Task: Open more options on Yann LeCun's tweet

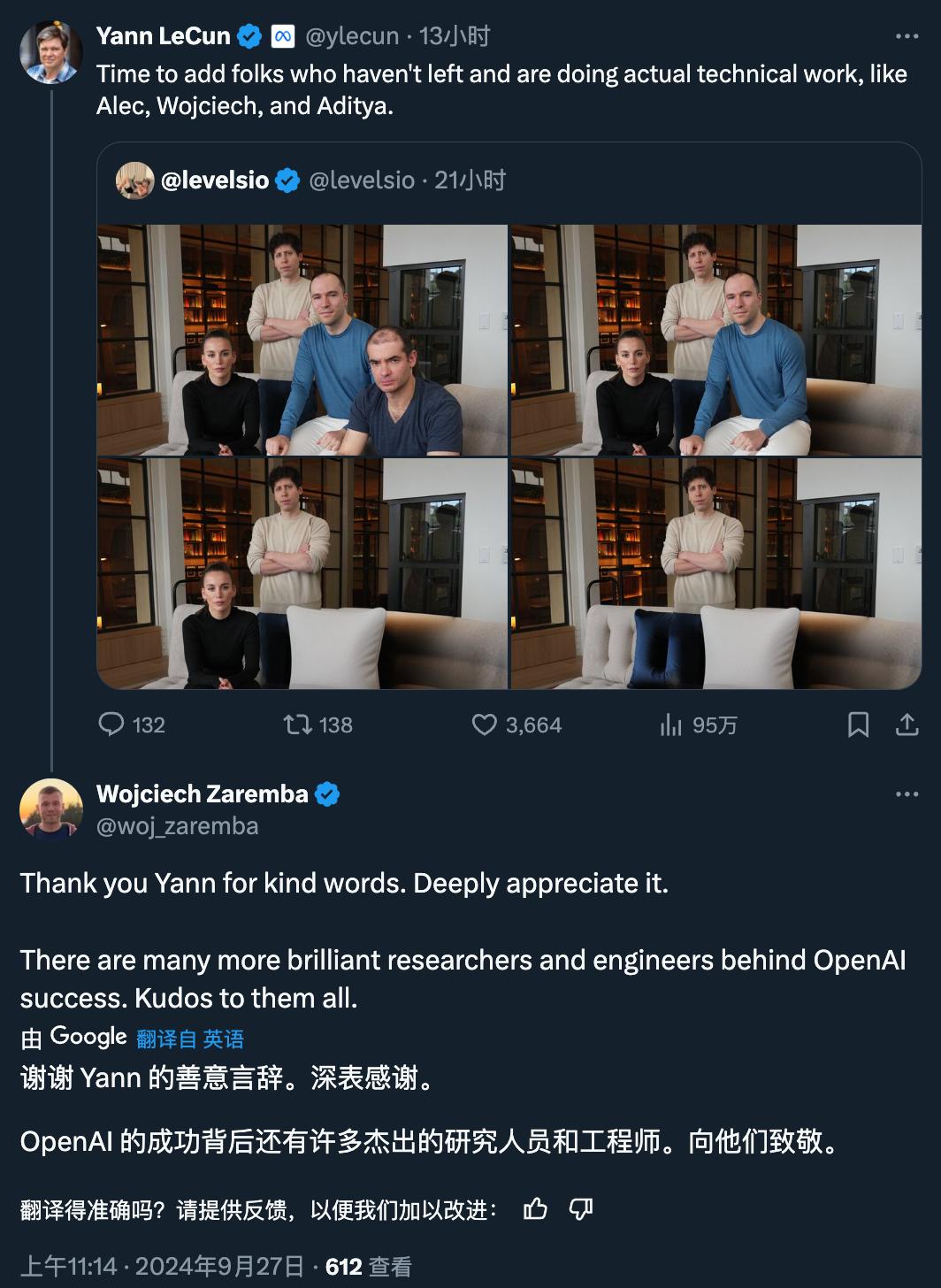Action: pyautogui.click(x=907, y=36)
